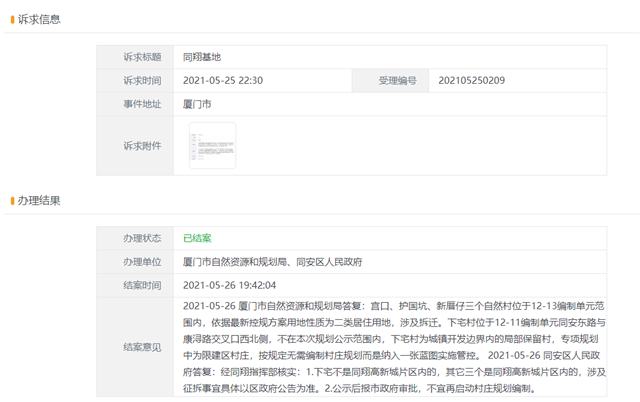Click the 厦门市 event address value

pos(197,104)
